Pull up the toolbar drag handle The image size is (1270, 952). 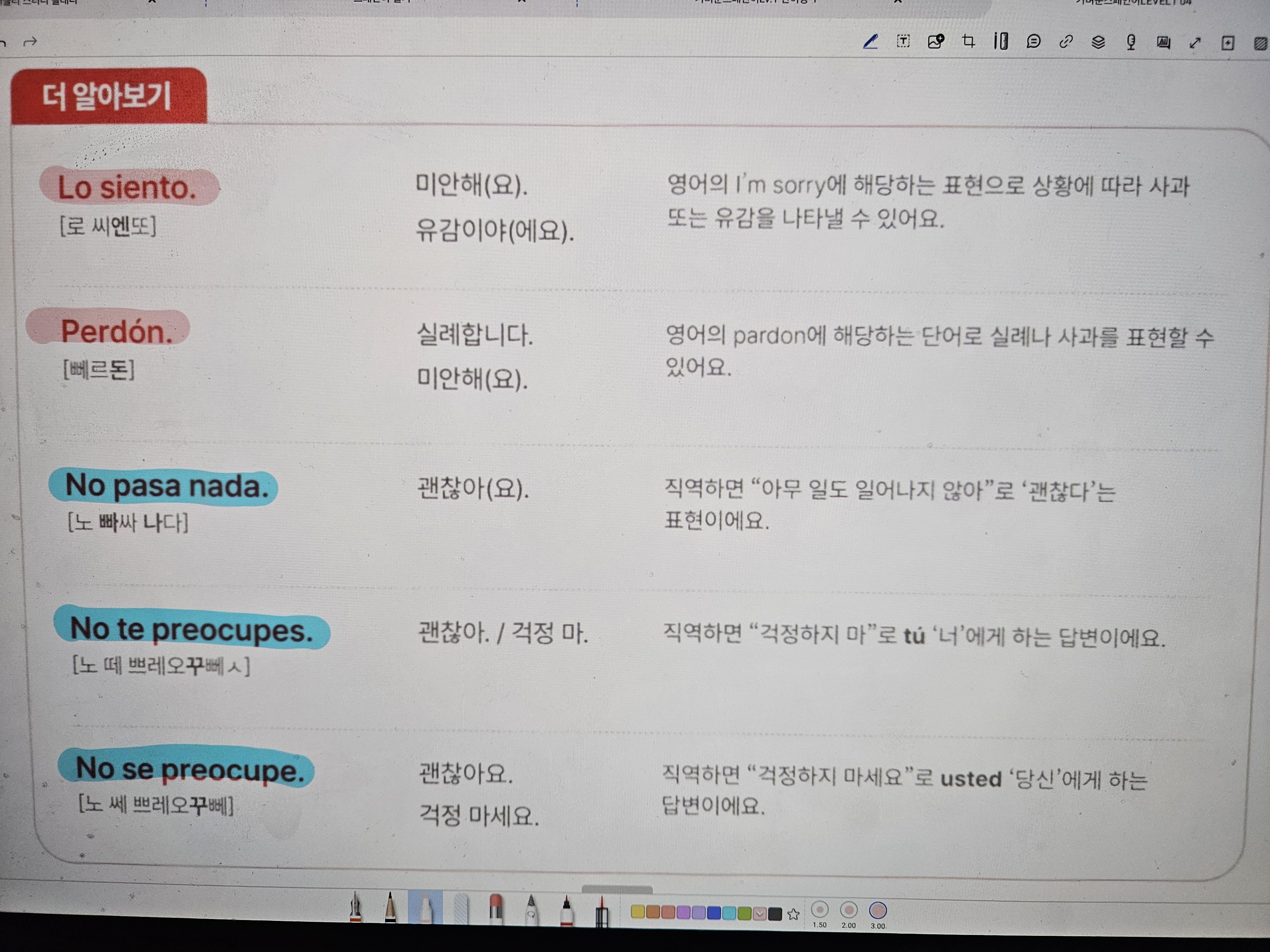click(x=617, y=889)
